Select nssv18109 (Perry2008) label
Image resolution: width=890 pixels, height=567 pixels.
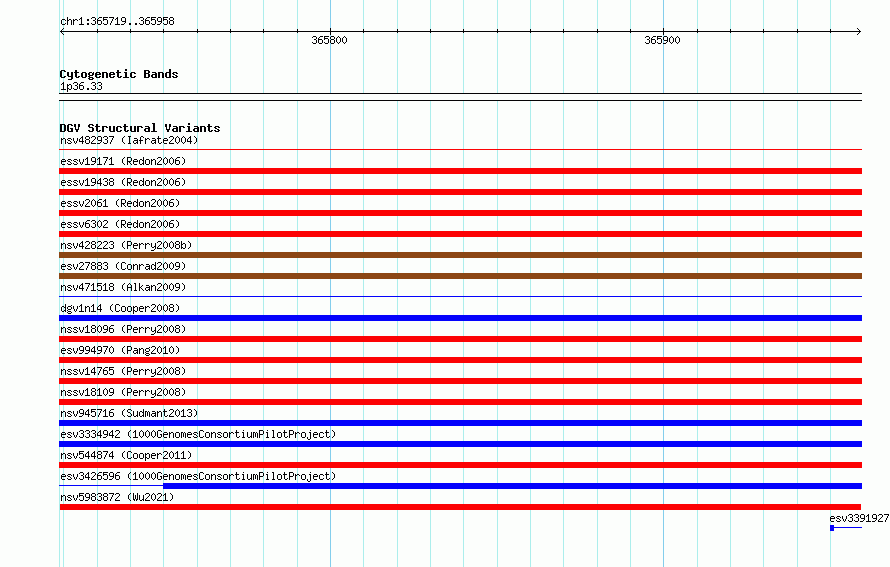point(123,392)
